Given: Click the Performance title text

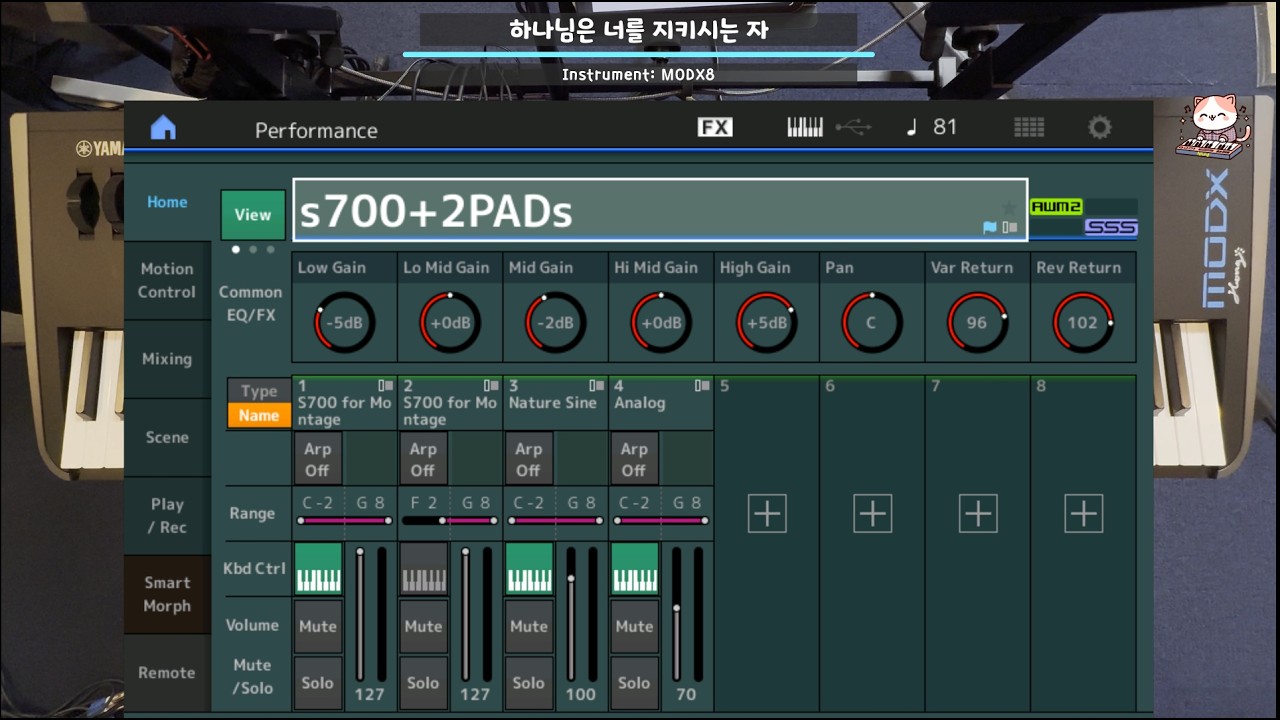Looking at the screenshot, I should coord(316,130).
